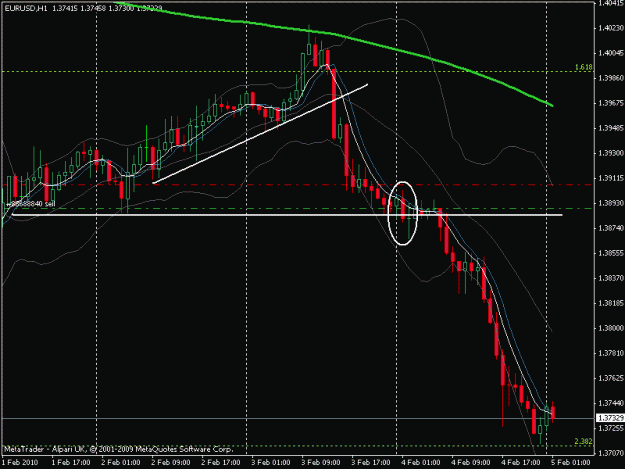
Task: Click the 5 Feb 01:00 time label
Action: [570, 462]
